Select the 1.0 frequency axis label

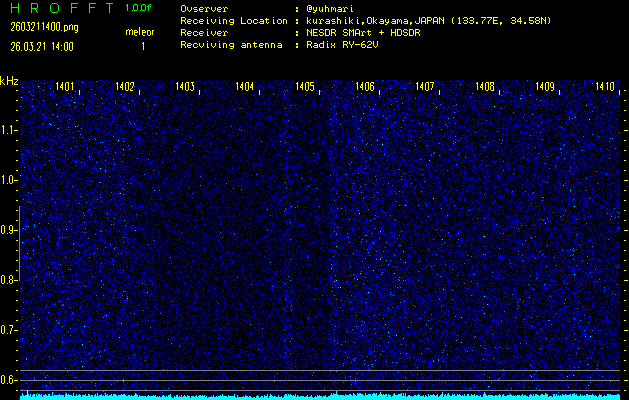tap(9, 180)
